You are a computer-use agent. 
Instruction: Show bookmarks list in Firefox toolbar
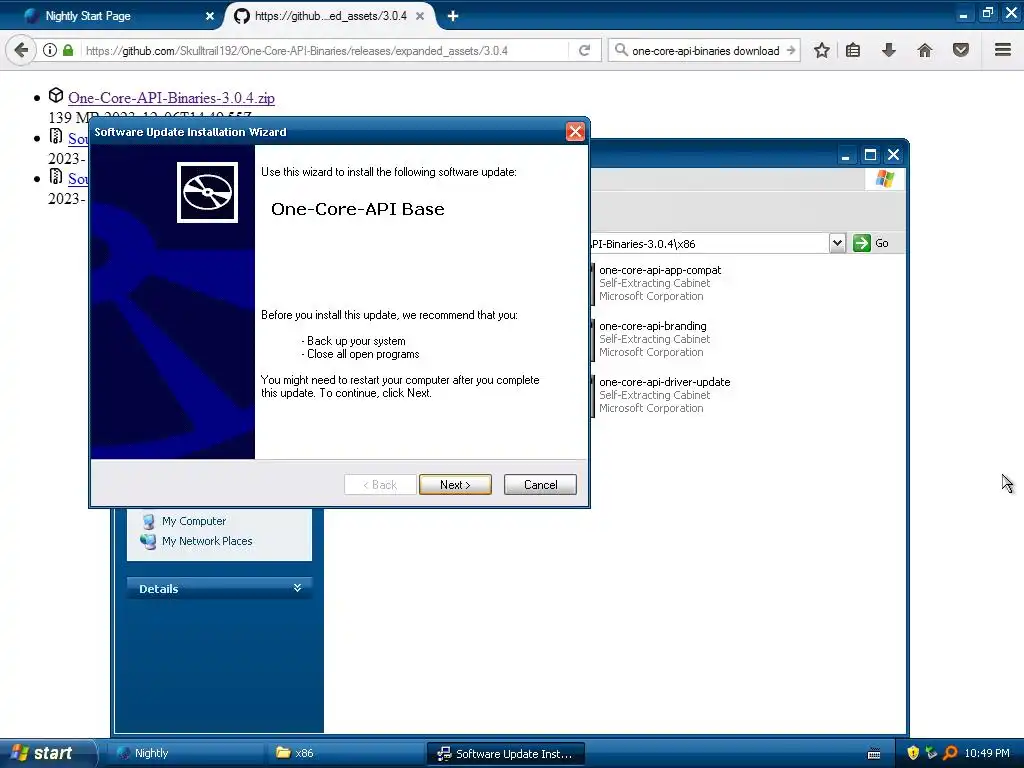tap(853, 50)
